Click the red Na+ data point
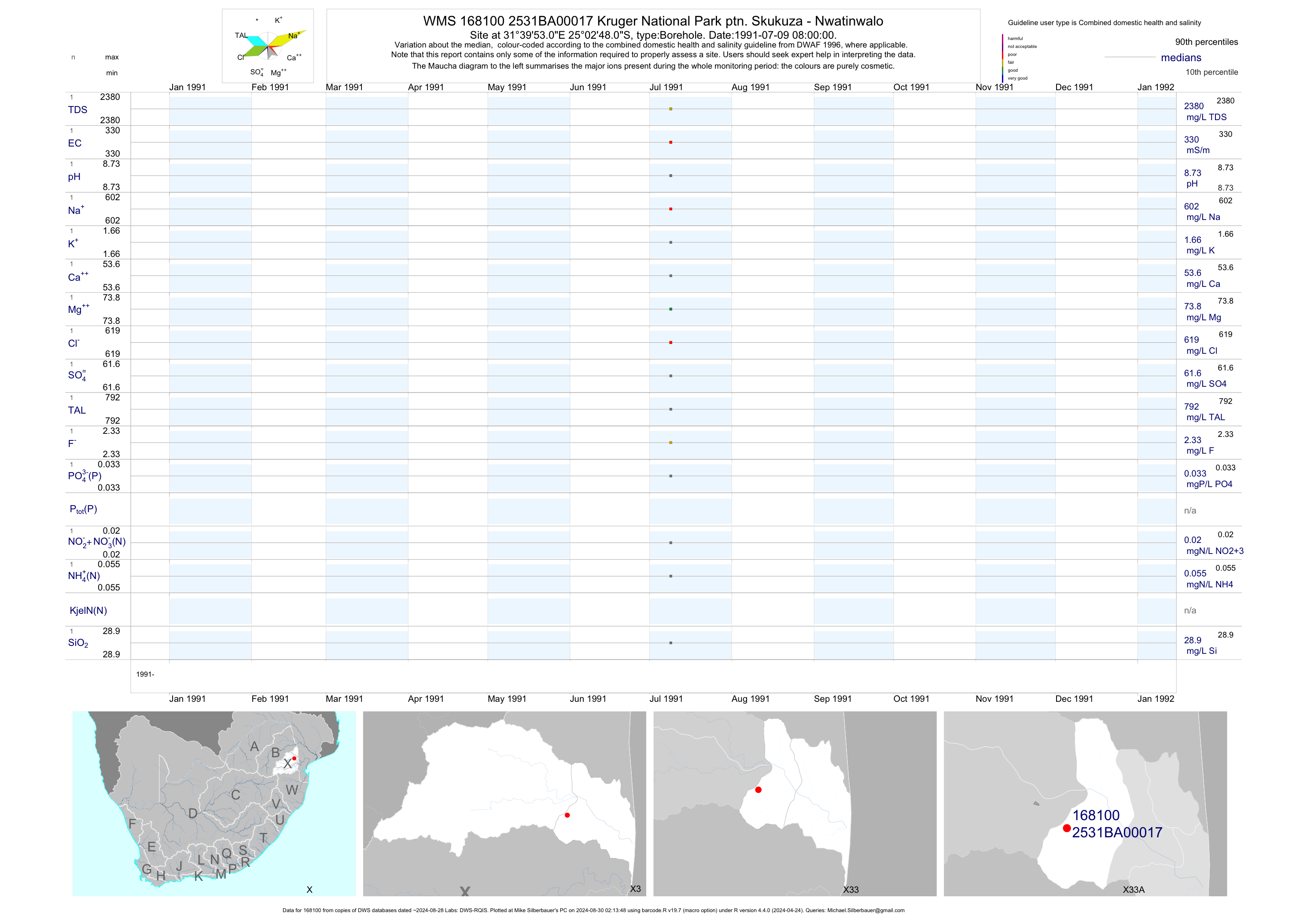This screenshot has width=1307, height=924. click(670, 209)
